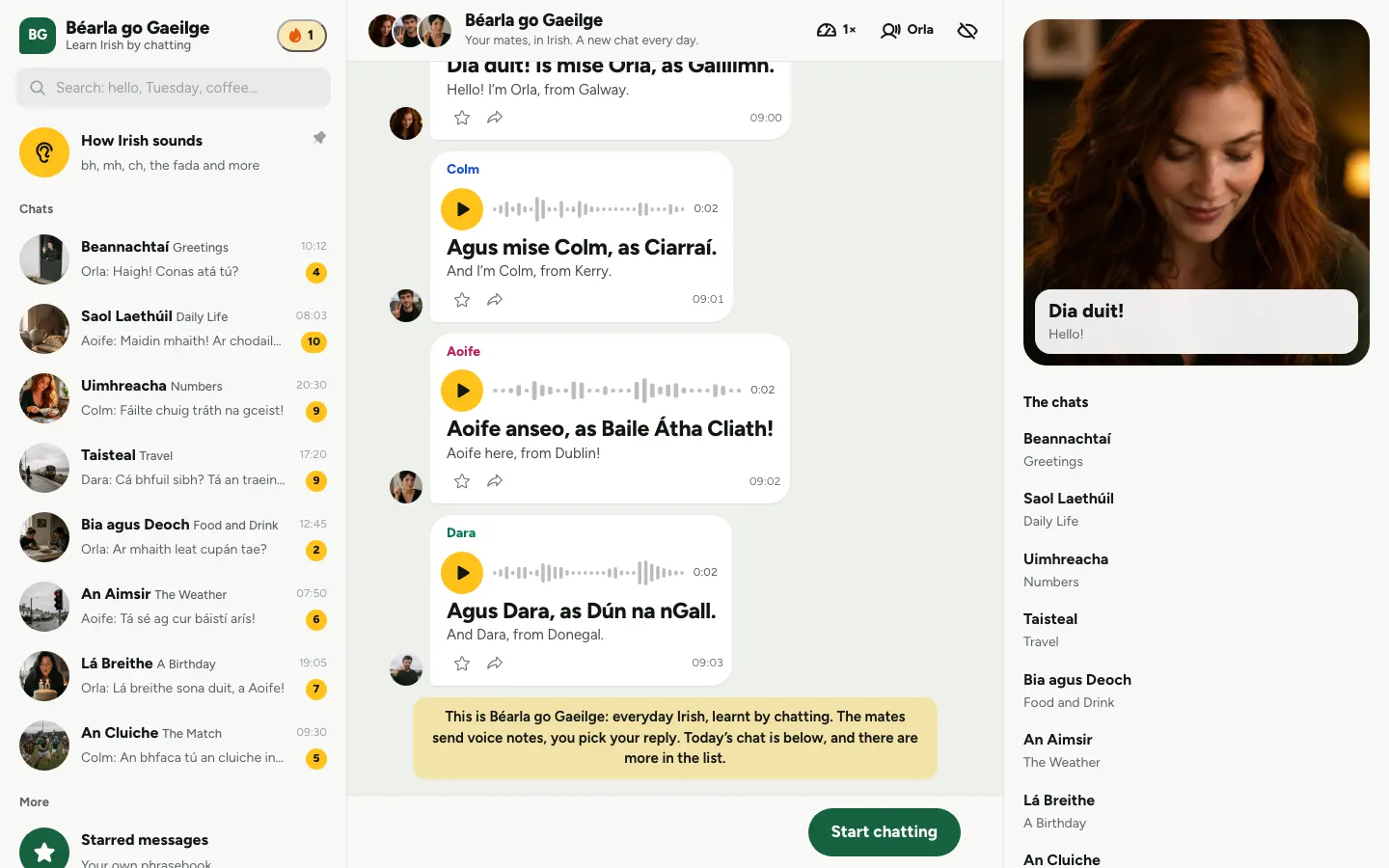1389x868 pixels.
Task: Click the unread badge 10 on Saol Laethúil
Action: click(x=313, y=341)
